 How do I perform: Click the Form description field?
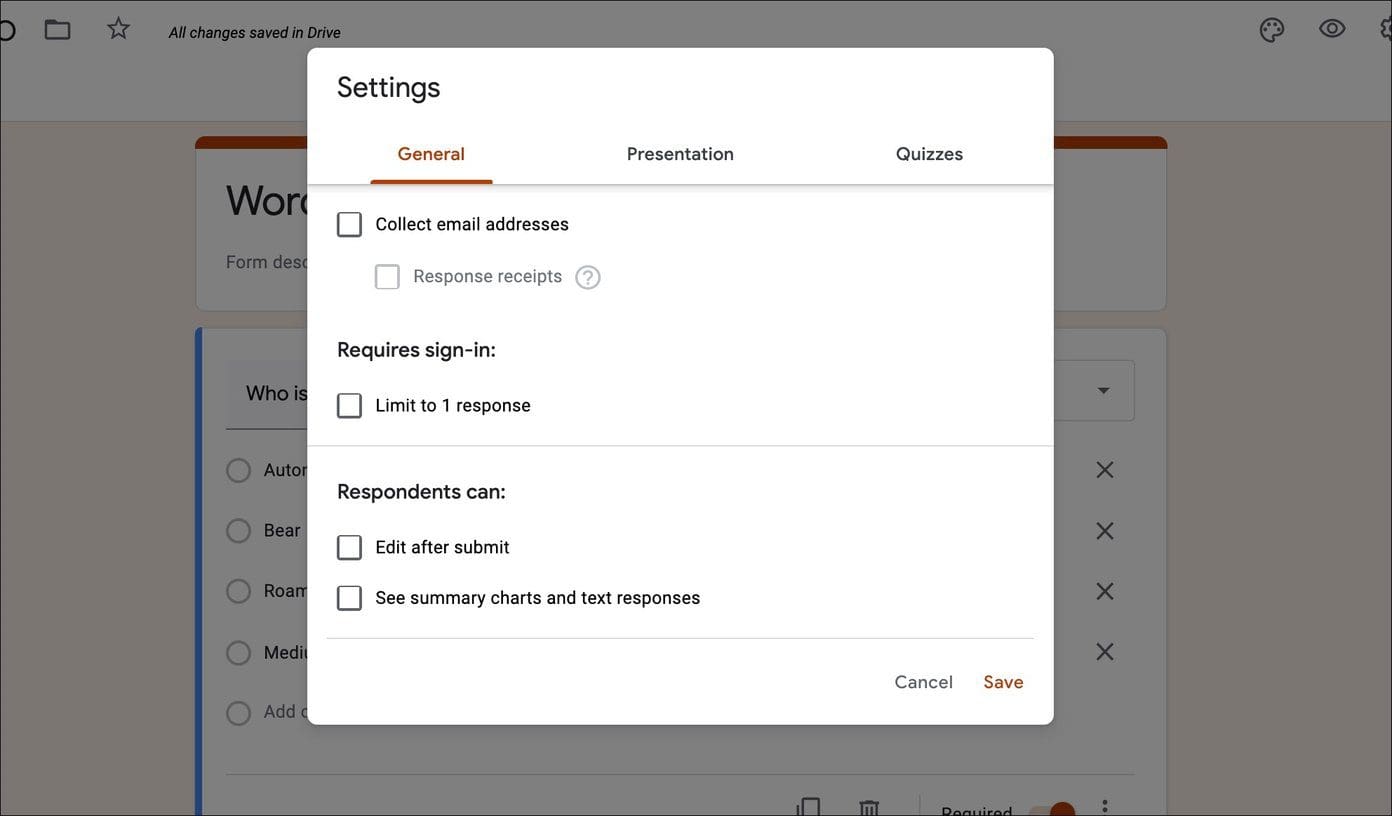267,262
